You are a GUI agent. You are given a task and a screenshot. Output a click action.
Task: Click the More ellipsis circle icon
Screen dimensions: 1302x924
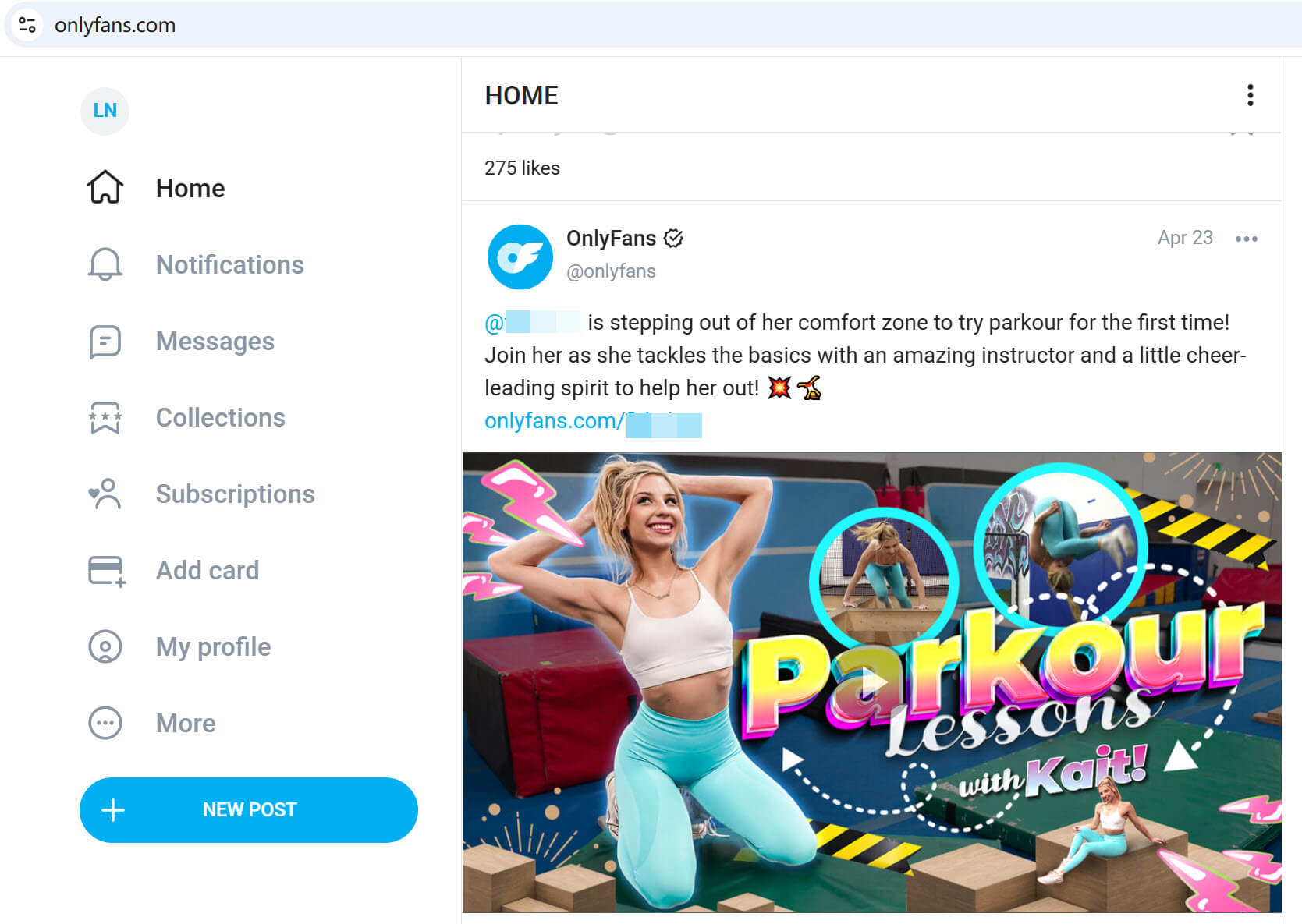tap(105, 723)
